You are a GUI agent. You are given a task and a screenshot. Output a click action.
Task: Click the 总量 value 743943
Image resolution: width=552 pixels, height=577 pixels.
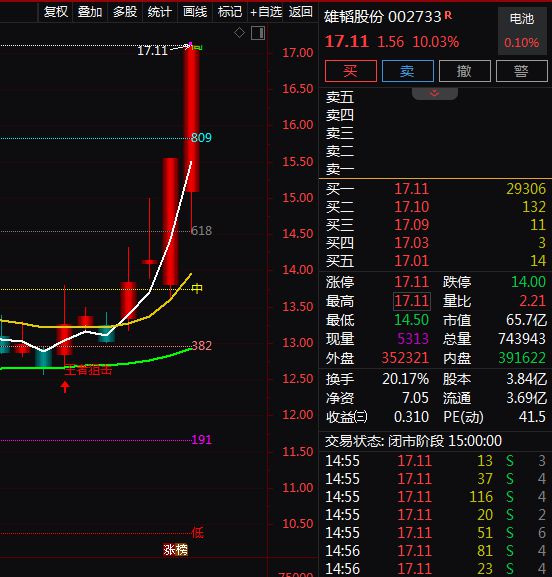[x=522, y=339]
